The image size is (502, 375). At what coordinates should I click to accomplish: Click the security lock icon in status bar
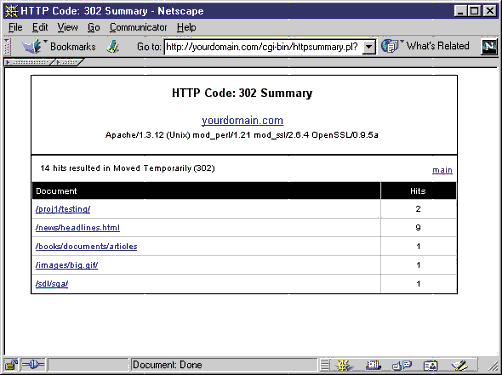coord(11,365)
